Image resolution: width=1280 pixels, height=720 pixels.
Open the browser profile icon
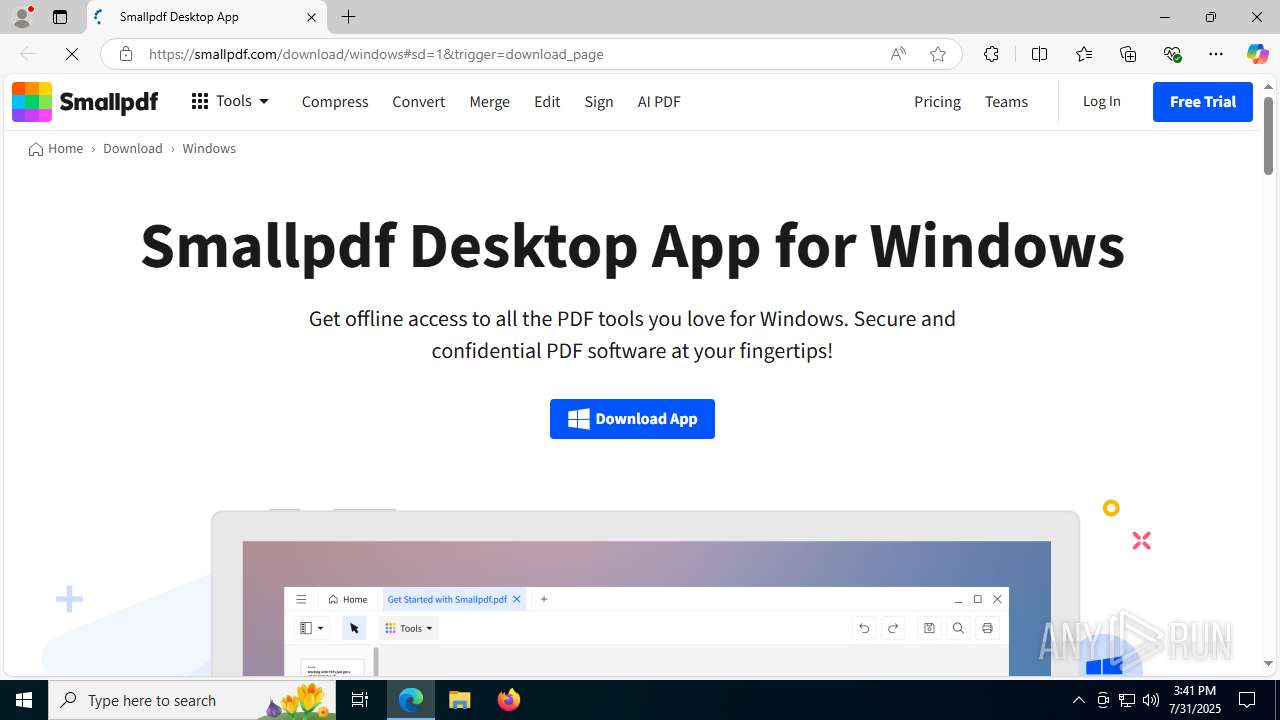[x=22, y=17]
